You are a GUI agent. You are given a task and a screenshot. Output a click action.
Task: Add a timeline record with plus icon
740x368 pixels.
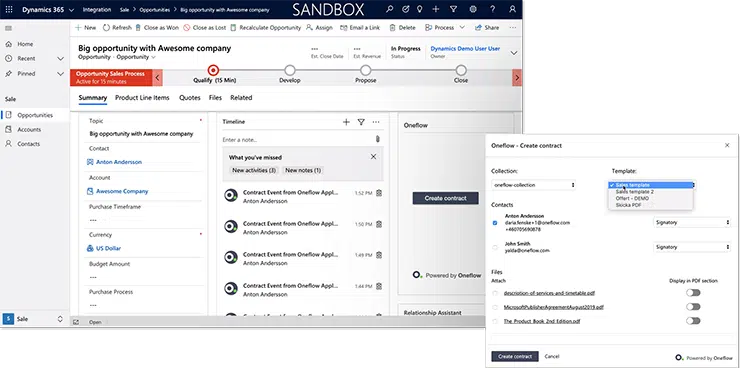pos(346,122)
